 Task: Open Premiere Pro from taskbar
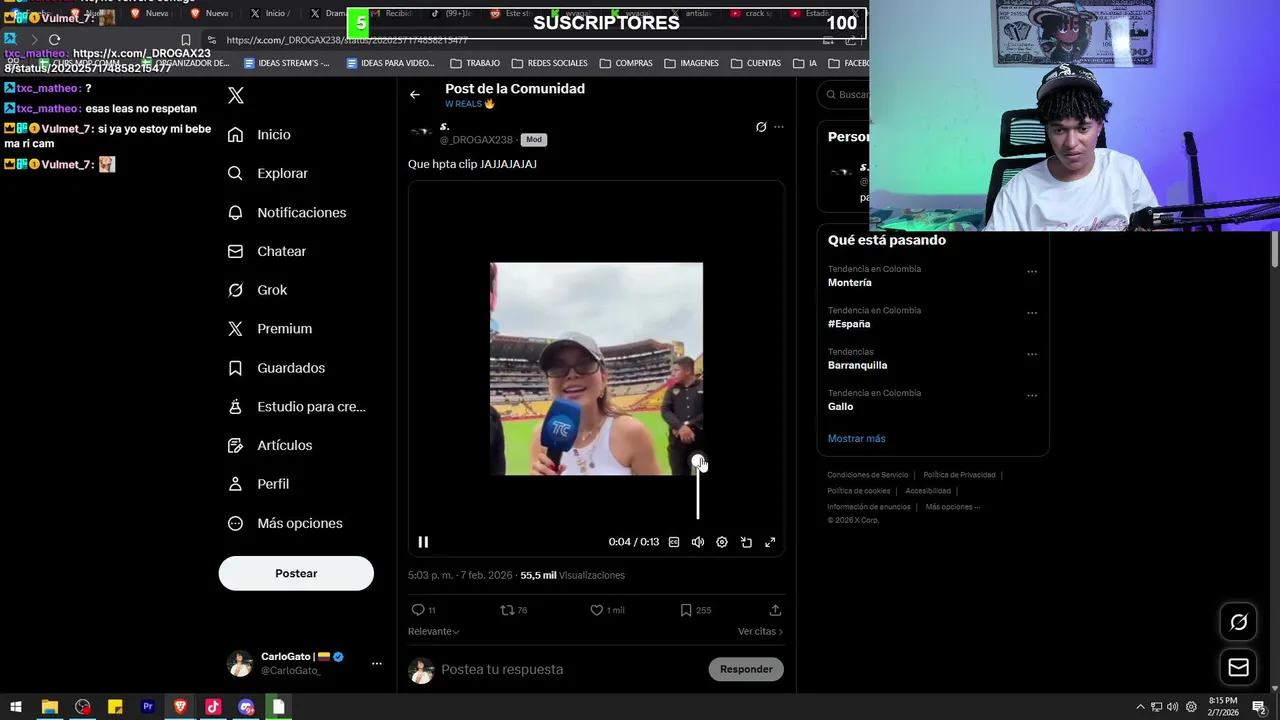[x=148, y=707]
